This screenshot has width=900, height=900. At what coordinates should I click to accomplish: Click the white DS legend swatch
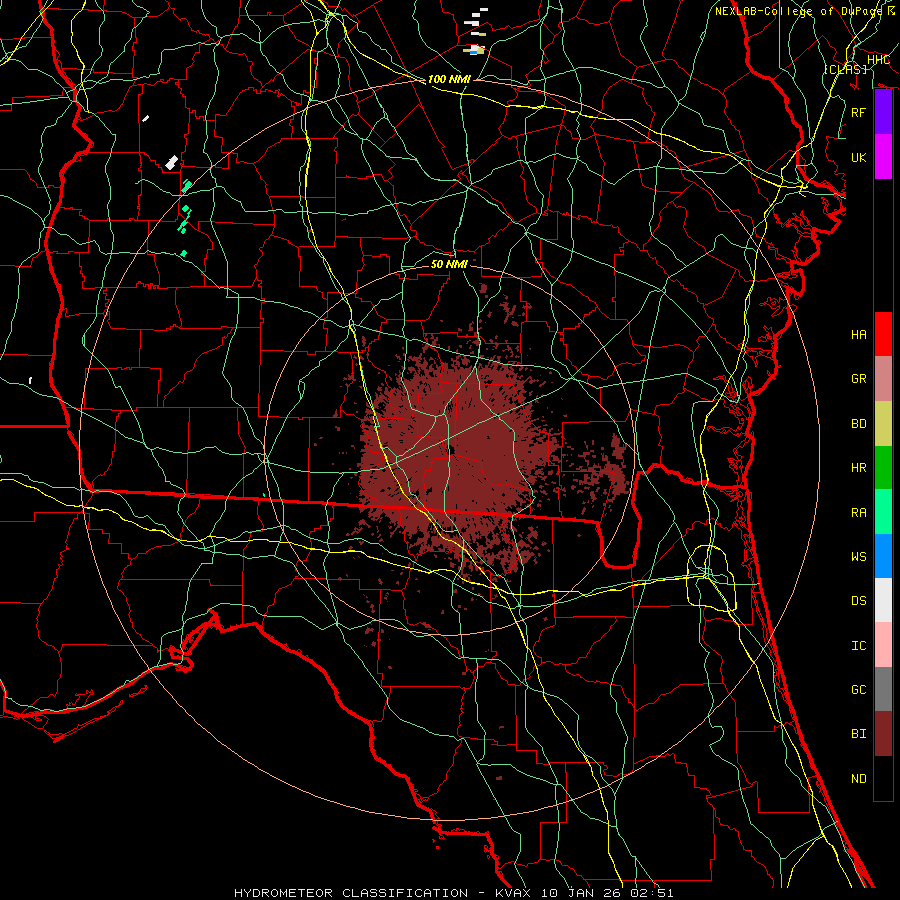(x=883, y=600)
